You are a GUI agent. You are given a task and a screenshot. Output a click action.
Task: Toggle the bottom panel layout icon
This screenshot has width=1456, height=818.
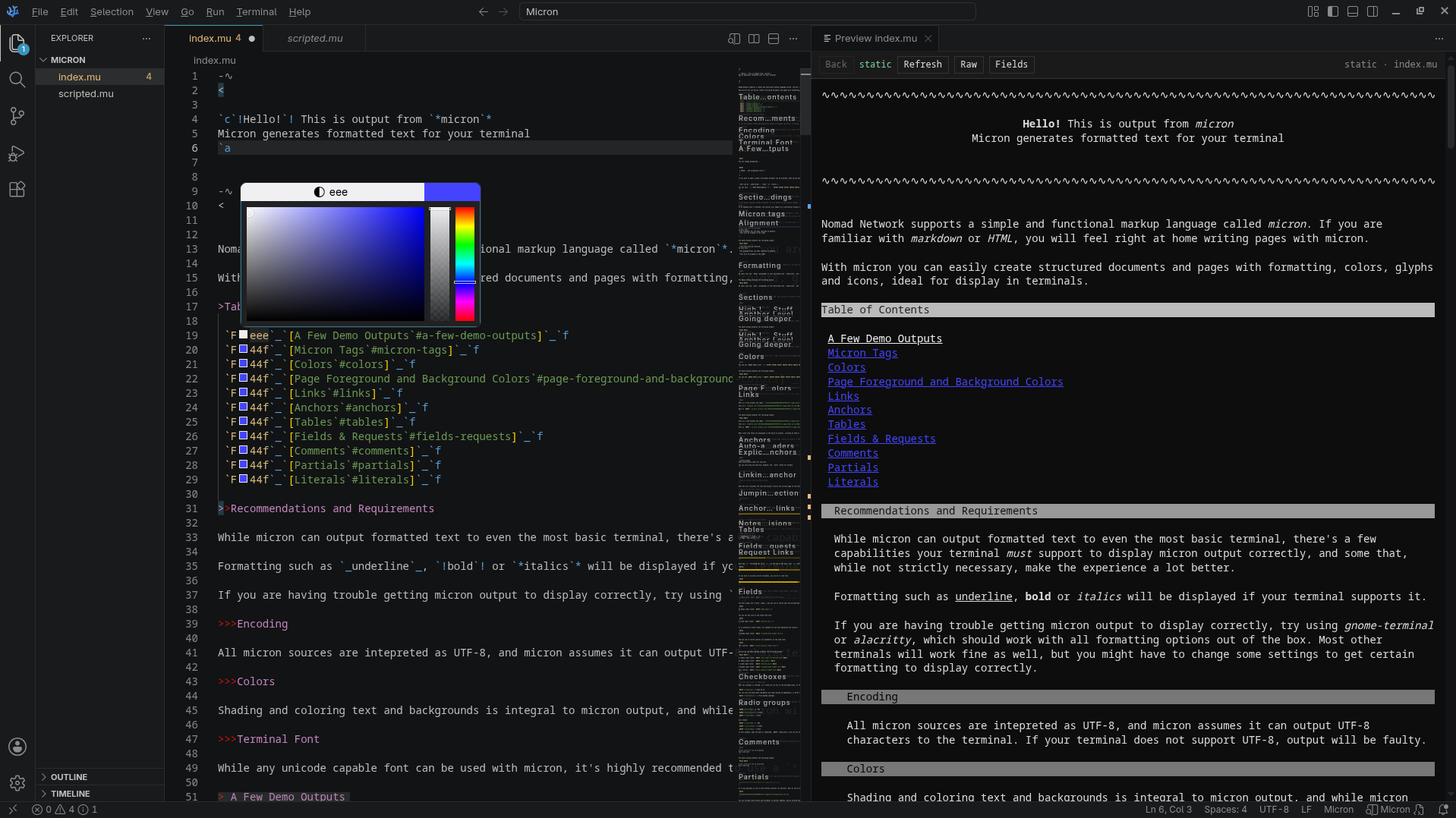1353,11
